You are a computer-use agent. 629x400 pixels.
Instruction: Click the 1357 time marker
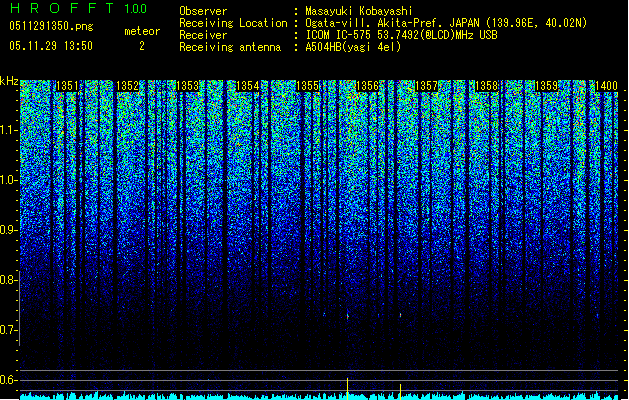426,86
